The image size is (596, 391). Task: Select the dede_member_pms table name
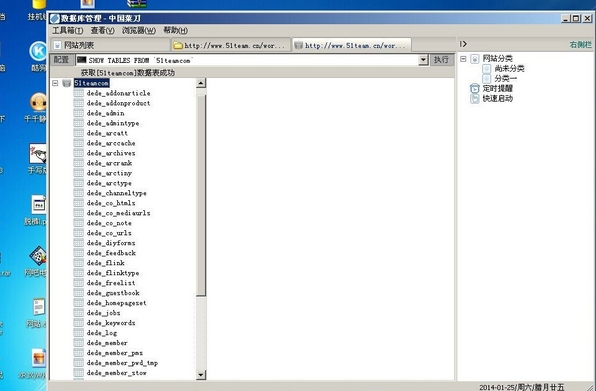click(x=115, y=353)
